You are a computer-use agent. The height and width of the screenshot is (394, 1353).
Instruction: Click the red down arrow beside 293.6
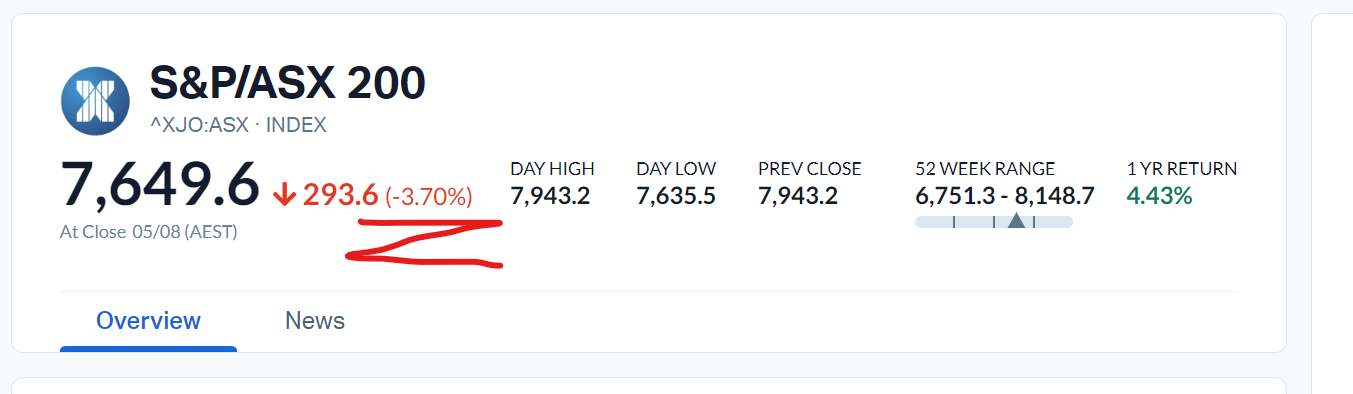284,195
